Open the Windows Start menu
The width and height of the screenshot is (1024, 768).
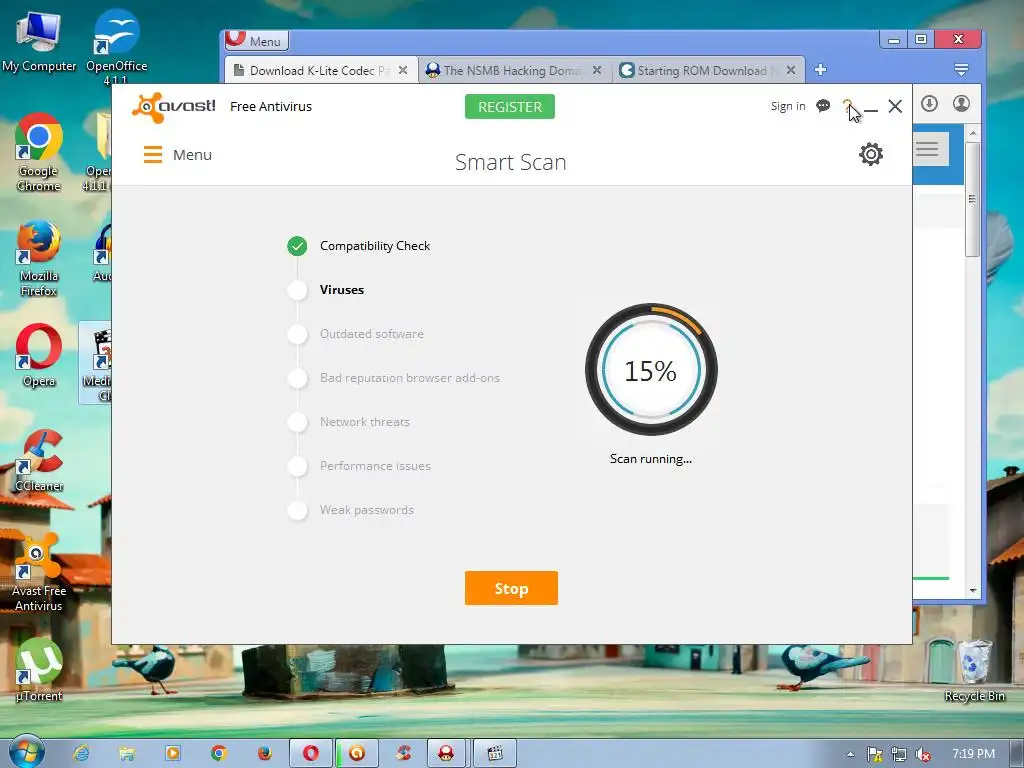(x=27, y=752)
